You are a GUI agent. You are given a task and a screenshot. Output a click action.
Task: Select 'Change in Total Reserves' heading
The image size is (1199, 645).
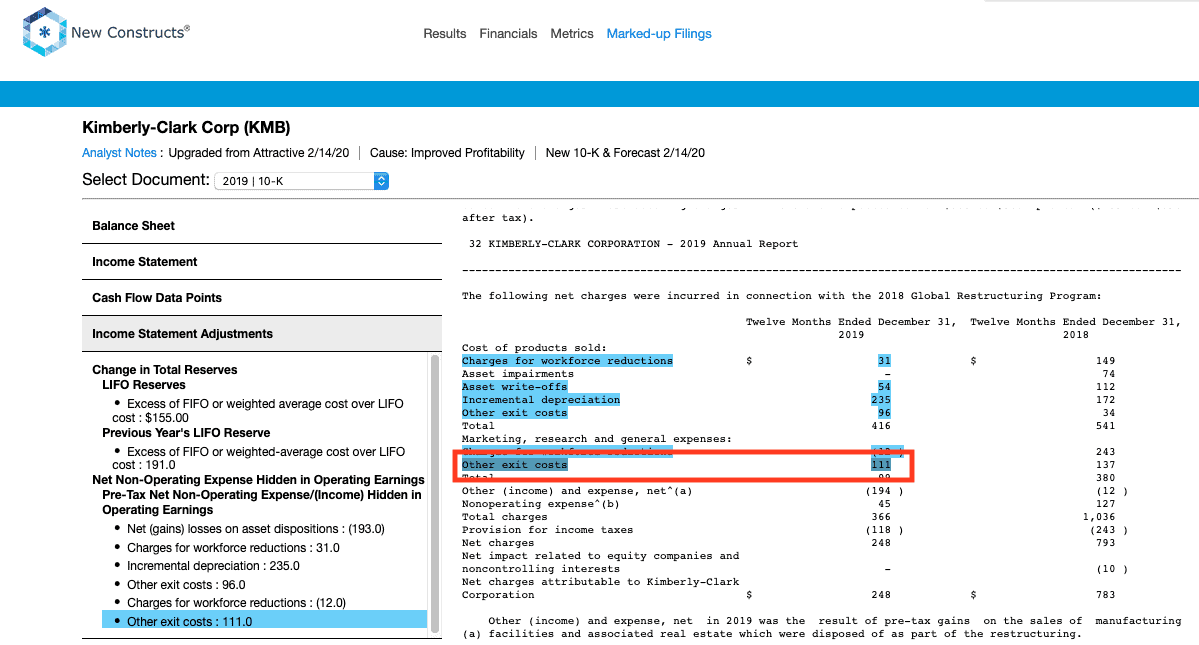(x=164, y=370)
